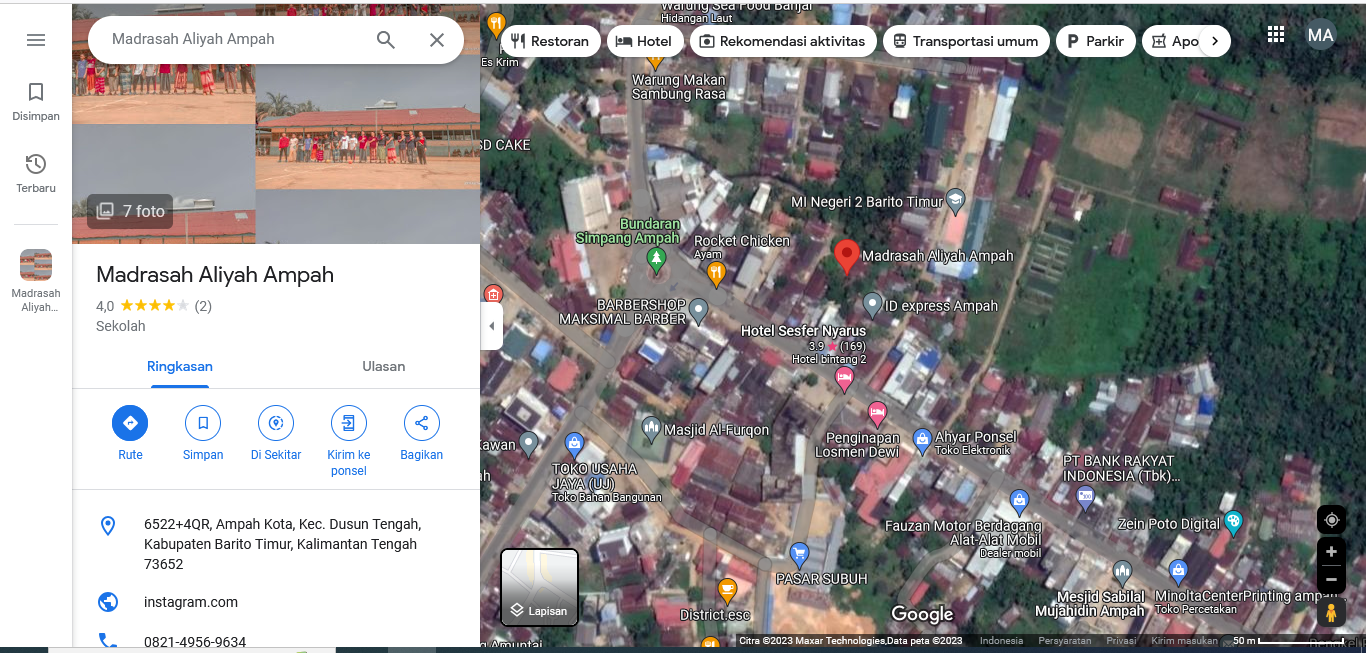Viewport: 1366px width, 653px height.
Task: Open the Lapisan layers switcher
Action: (539, 587)
